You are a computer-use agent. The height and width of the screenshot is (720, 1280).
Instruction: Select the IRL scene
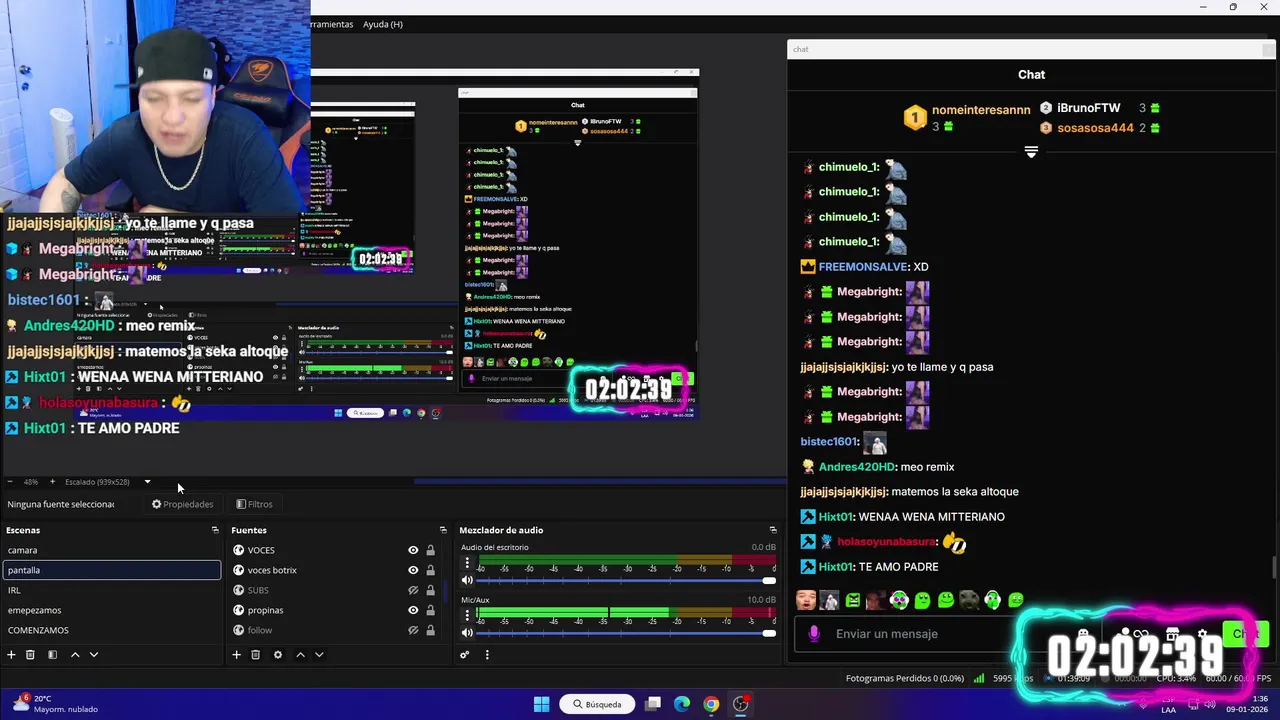tap(112, 590)
